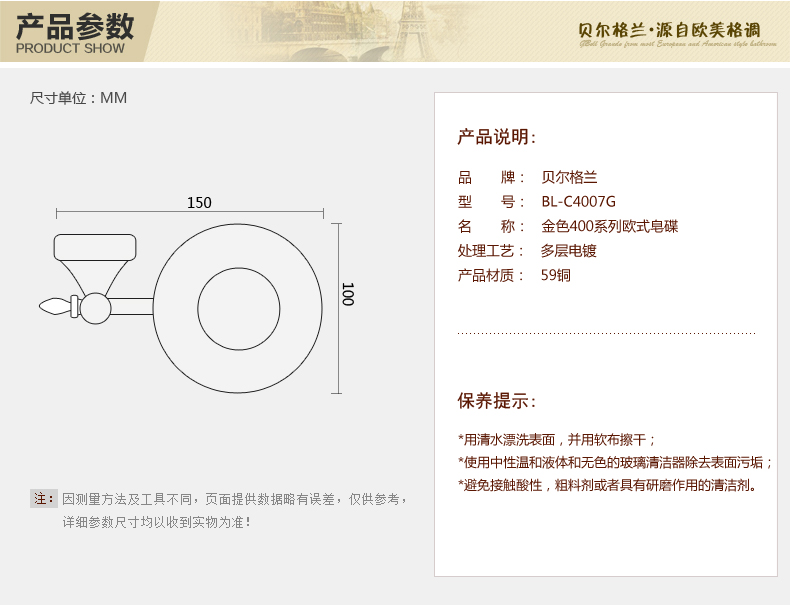Image resolution: width=790 pixels, height=605 pixels.
Task: Click the 贝尔格兰 brand slogan logo
Action: pyautogui.click(x=675, y=30)
